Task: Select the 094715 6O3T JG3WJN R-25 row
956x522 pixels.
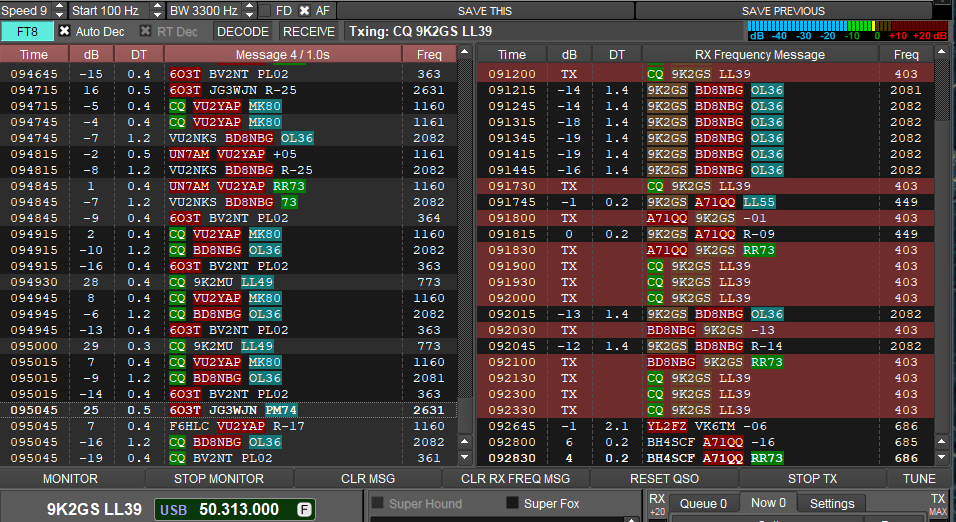Action: point(229,90)
